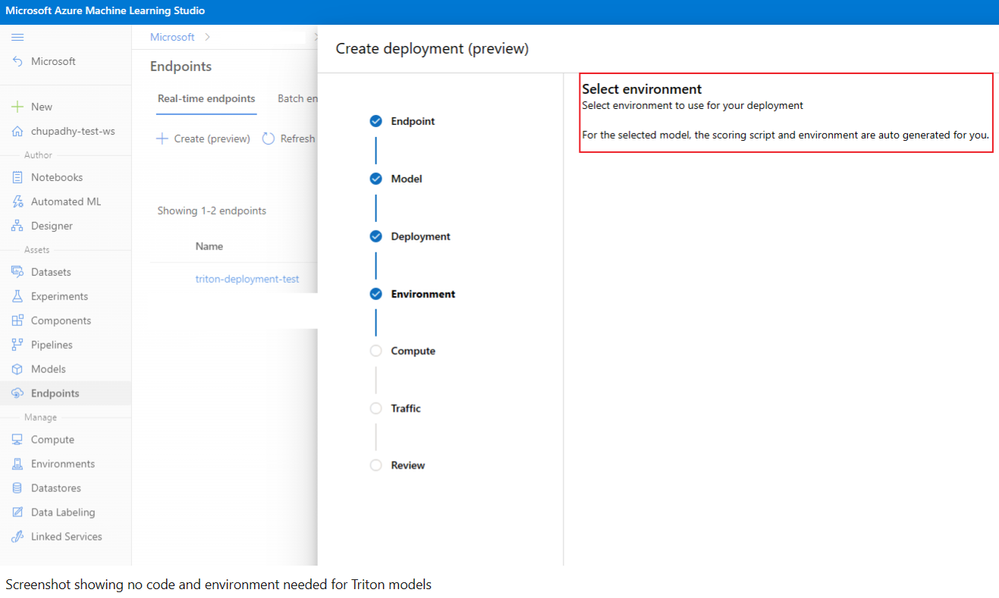999x598 pixels.
Task: Click the Refresh circular arrow icon
Action: pyautogui.click(x=268, y=138)
